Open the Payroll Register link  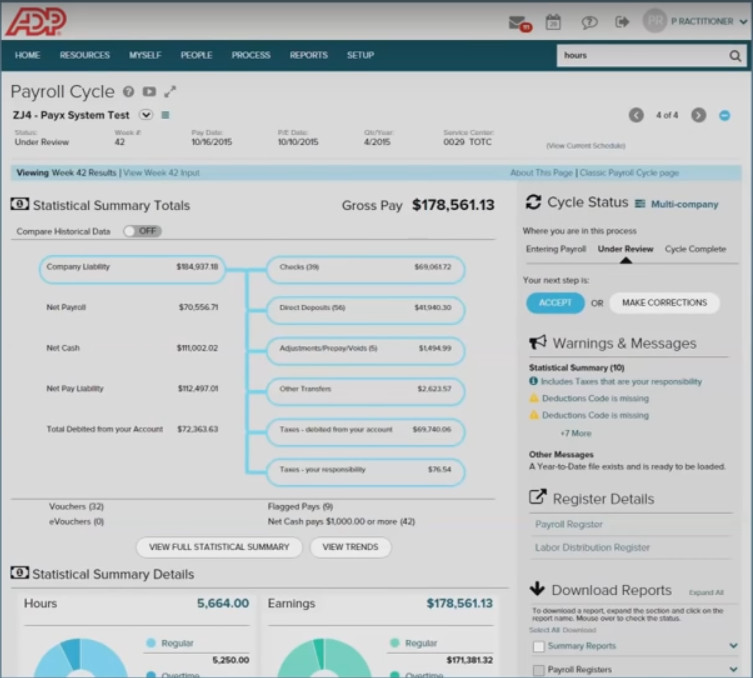tap(569, 524)
